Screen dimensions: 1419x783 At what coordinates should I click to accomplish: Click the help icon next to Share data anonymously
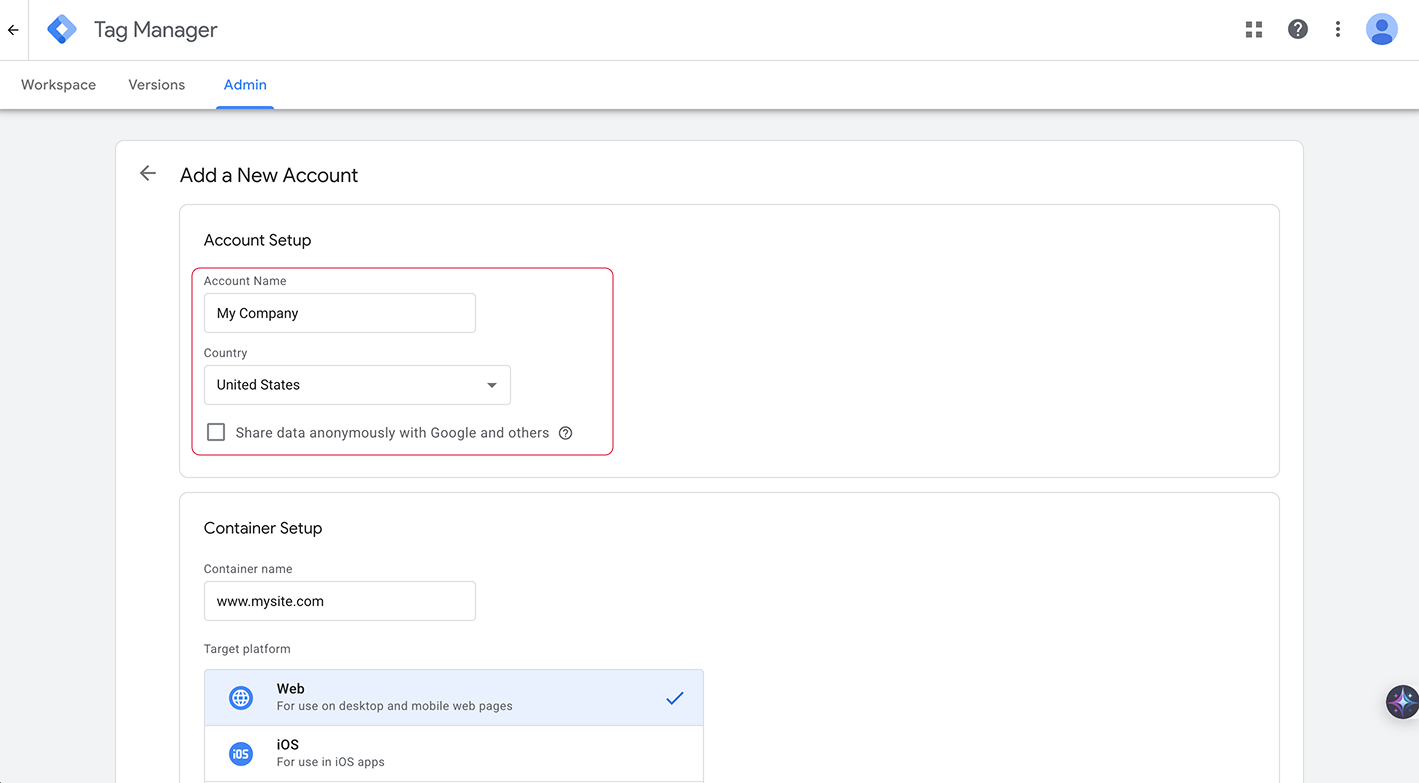pyautogui.click(x=566, y=433)
